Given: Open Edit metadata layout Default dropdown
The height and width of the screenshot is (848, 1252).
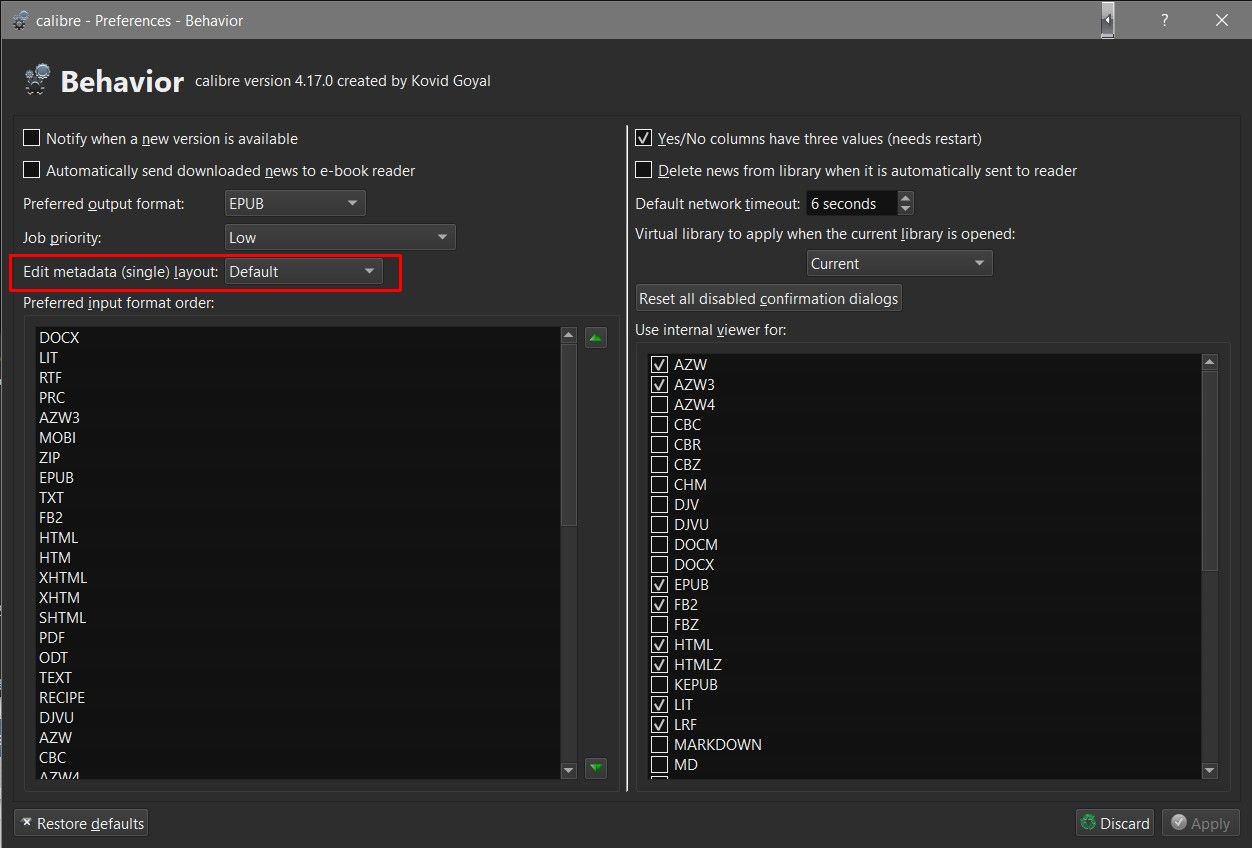Looking at the screenshot, I should point(304,271).
